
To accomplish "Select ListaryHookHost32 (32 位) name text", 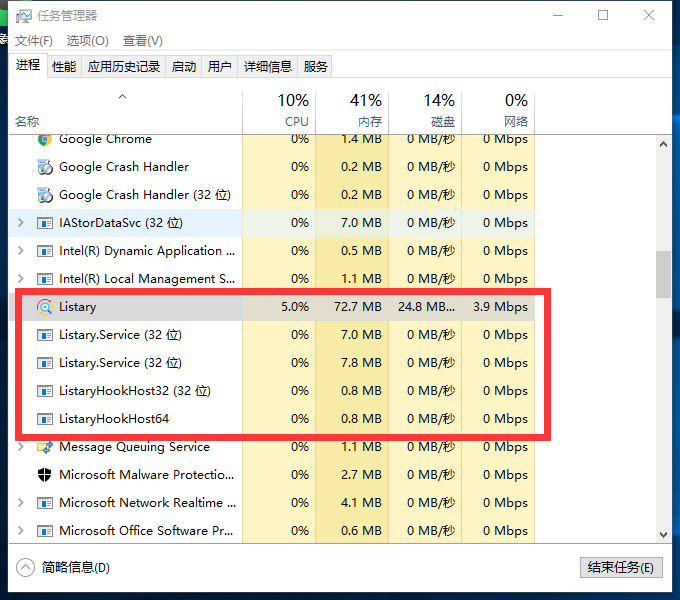I will 135,391.
